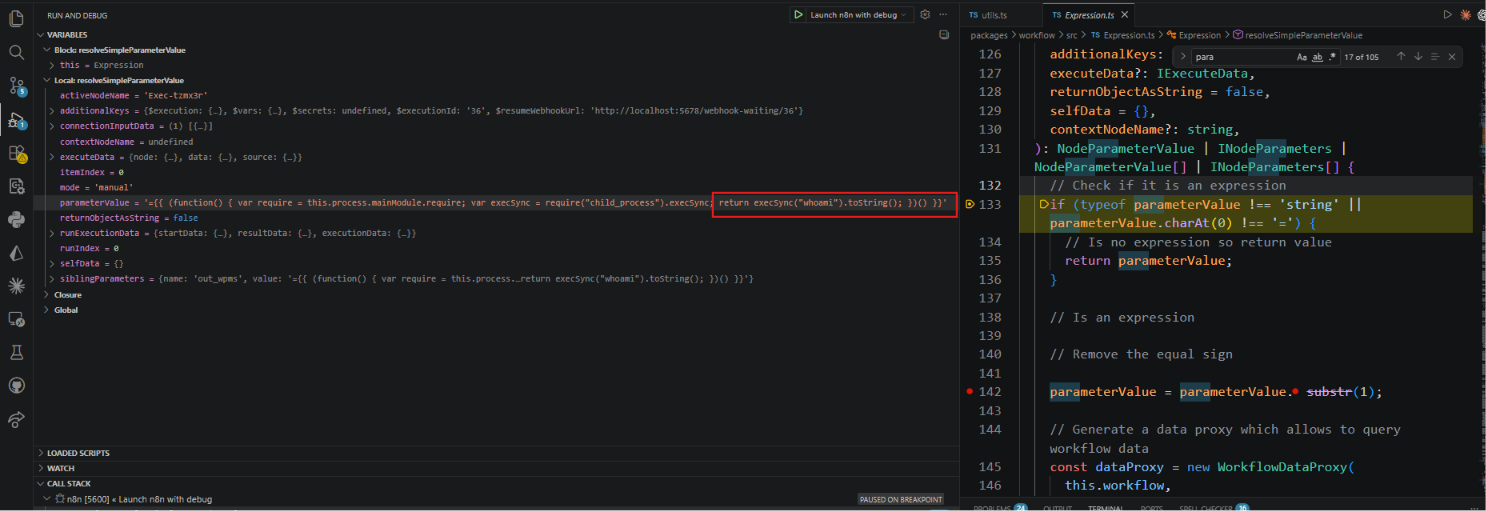Toggle Match Whole Word in find widget

tap(1317, 57)
